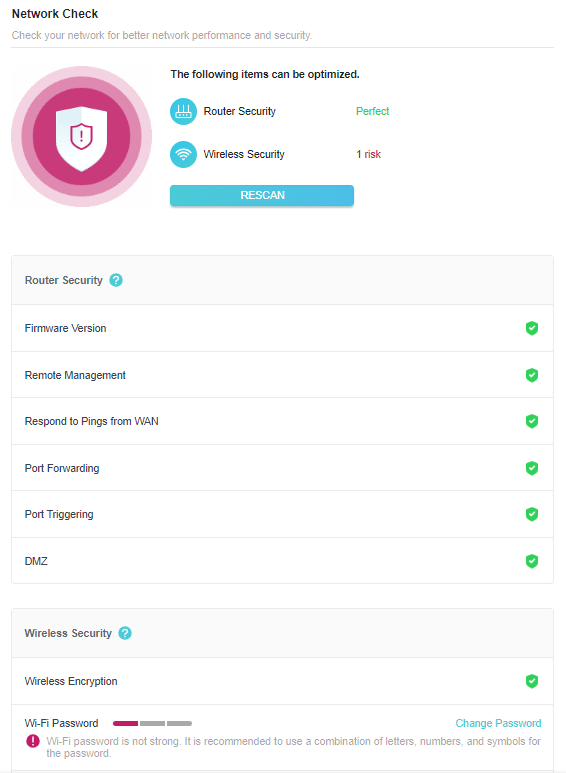Select the 'DMZ' row label

point(36,561)
